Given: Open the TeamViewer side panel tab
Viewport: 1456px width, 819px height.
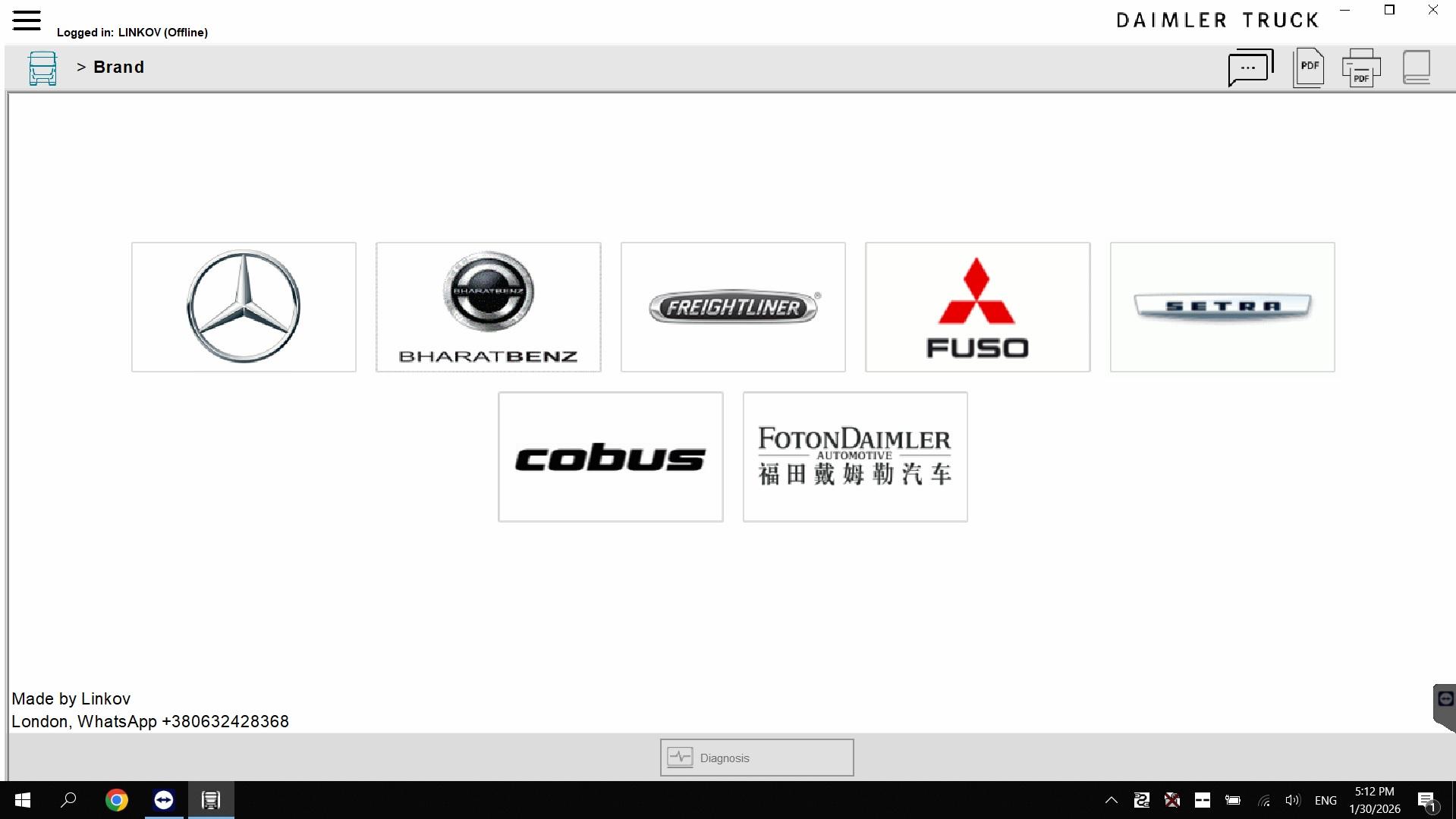Looking at the screenshot, I should tap(1445, 707).
